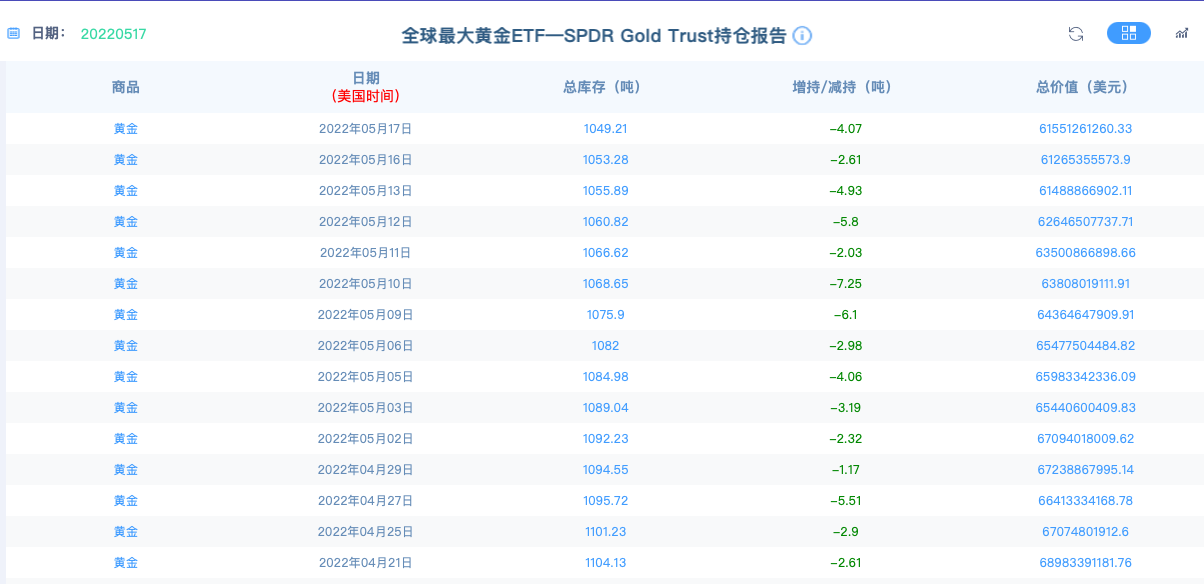This screenshot has width=1204, height=584.
Task: Select the change value -5.51
Action: point(845,501)
